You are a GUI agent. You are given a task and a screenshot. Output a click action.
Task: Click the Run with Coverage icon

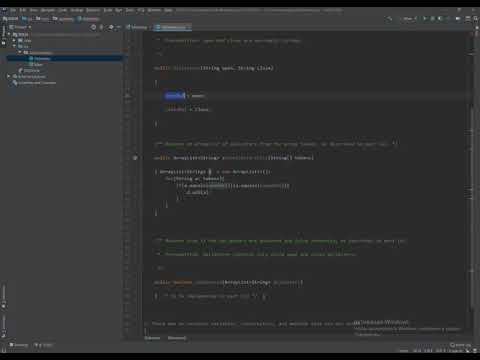441,19
